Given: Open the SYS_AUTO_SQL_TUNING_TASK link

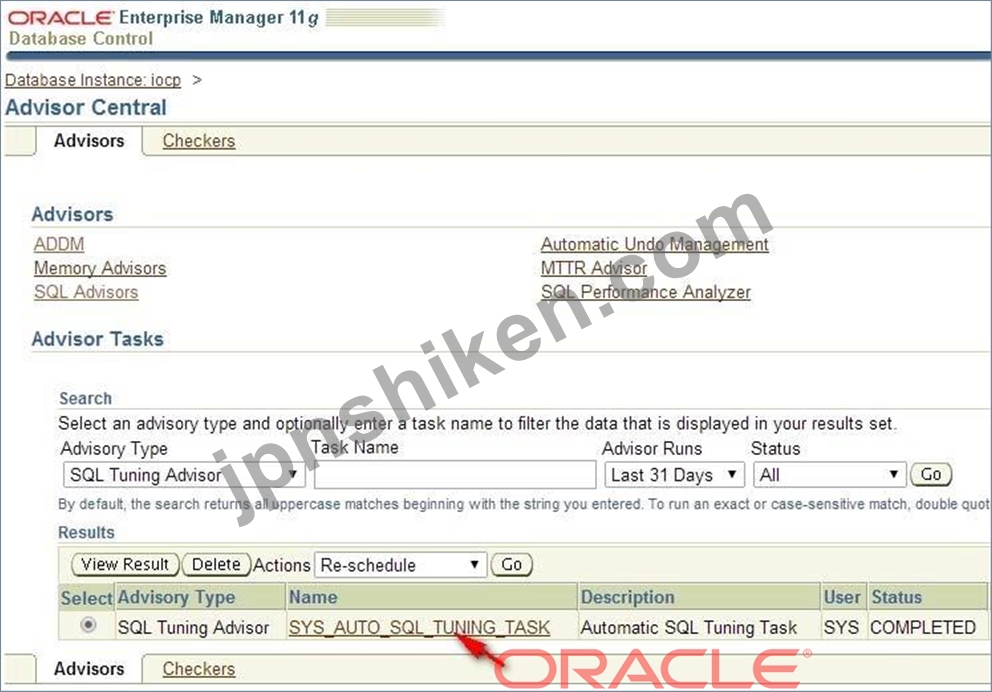Looking at the screenshot, I should [x=419, y=627].
